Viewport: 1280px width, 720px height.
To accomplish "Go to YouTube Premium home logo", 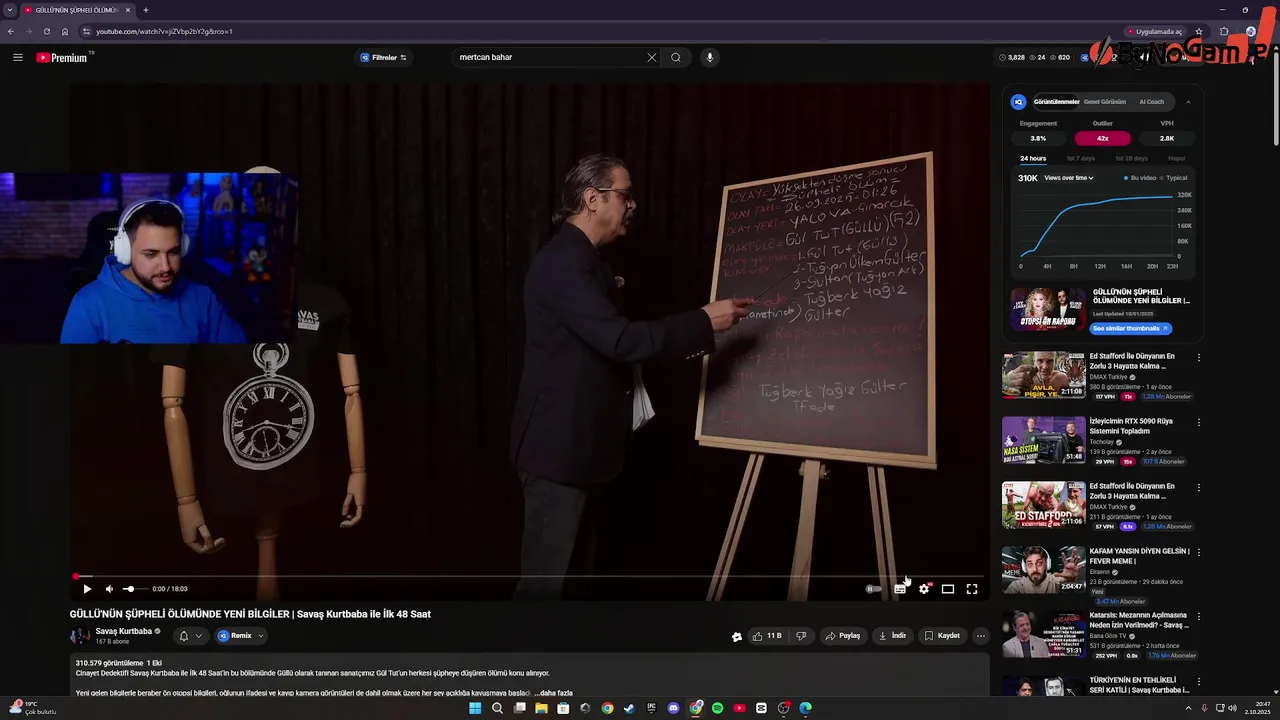I will [63, 57].
